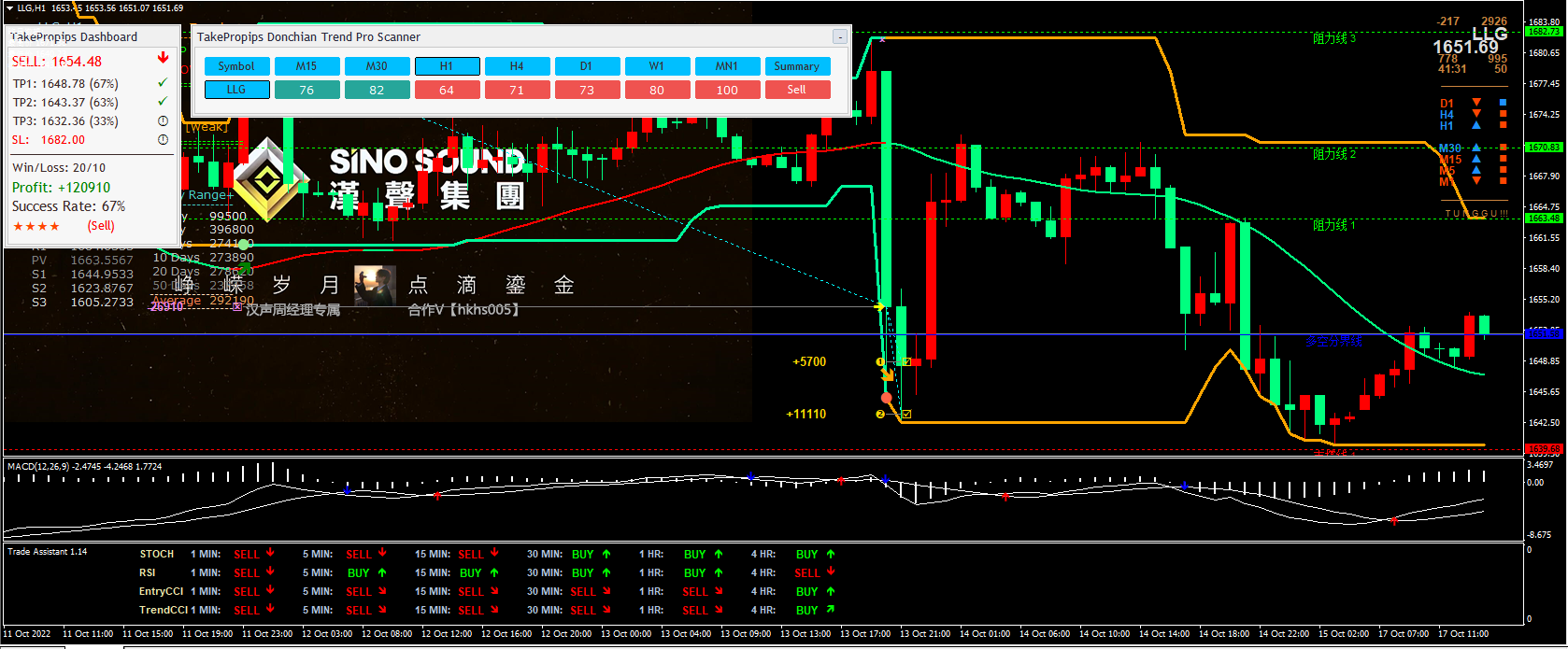The height and width of the screenshot is (649, 1568).
Task: Select the W1 timeframe in the scanner
Action: 657,66
